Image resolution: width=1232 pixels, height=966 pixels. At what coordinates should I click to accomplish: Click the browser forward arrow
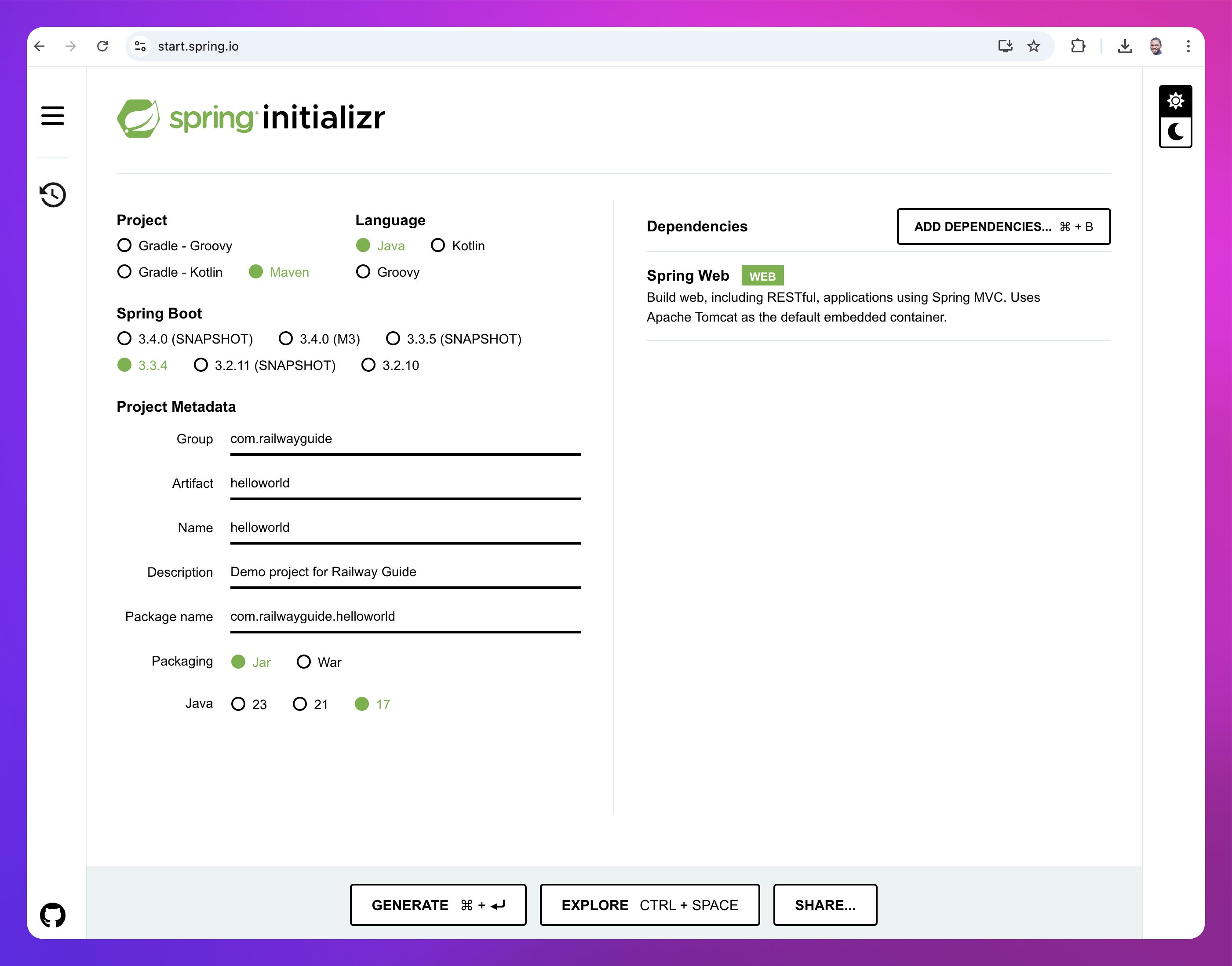(71, 46)
